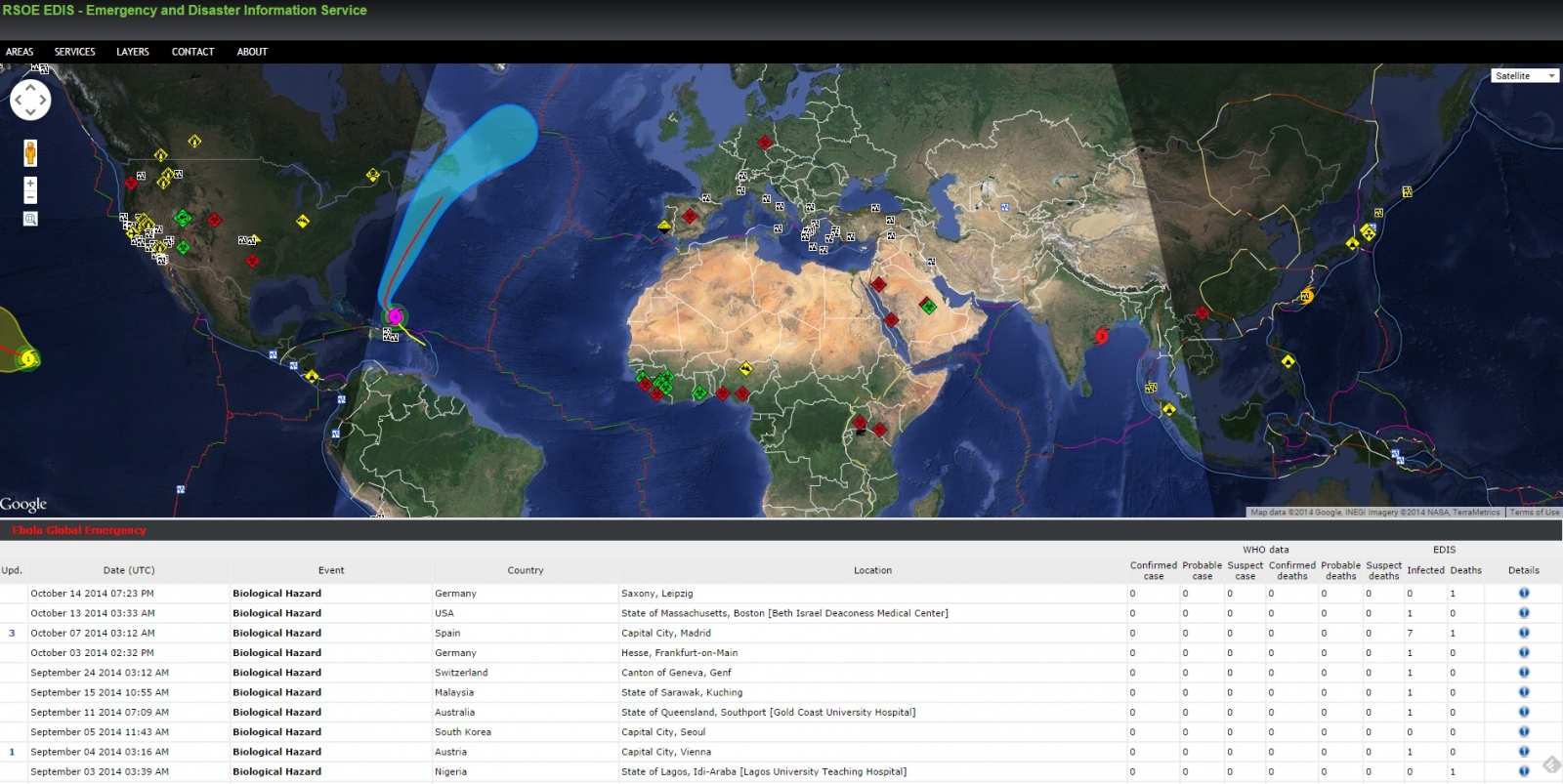
Task: Open the ABOUT menu item
Action: point(252,52)
